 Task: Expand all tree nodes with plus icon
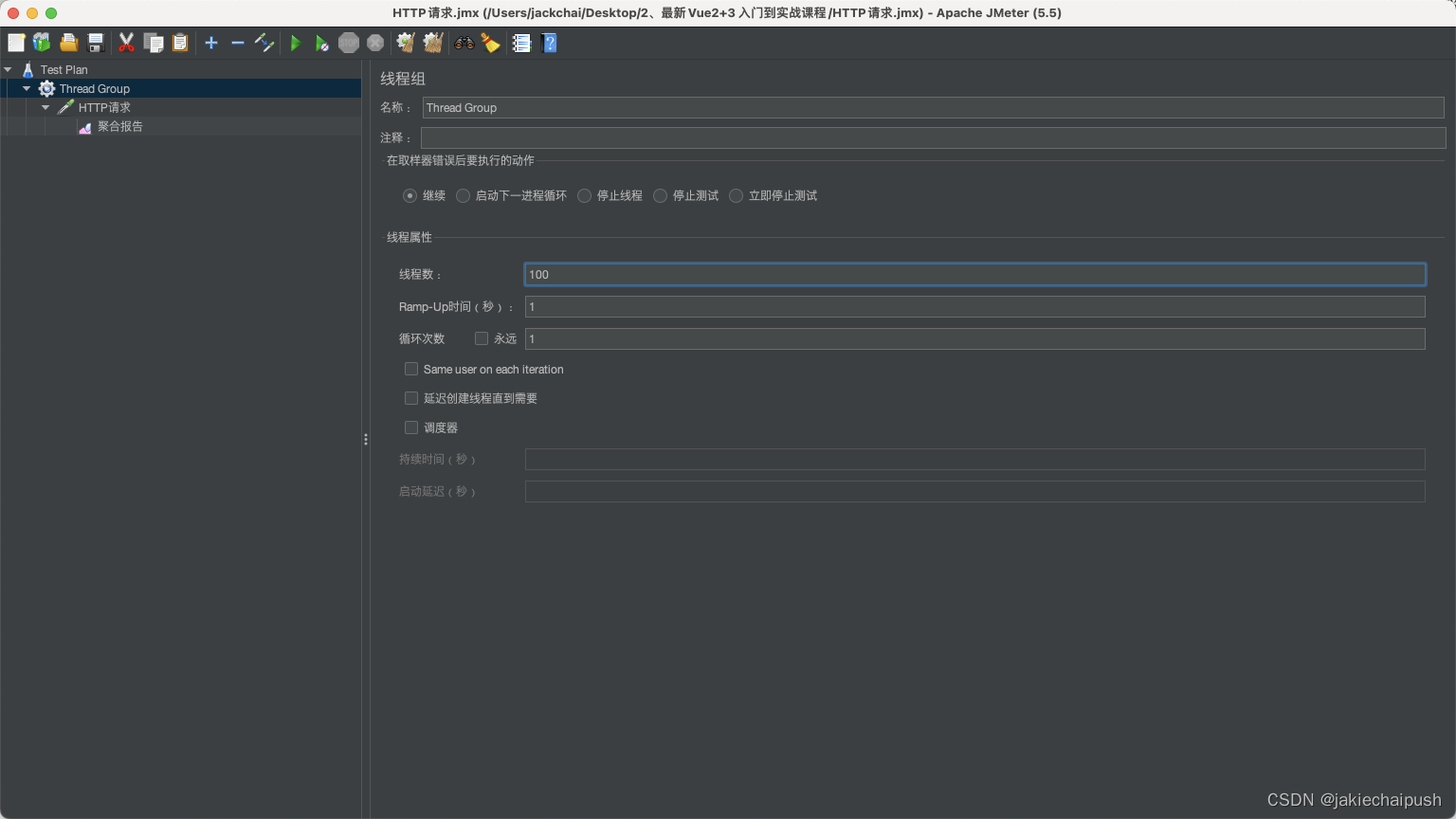point(211,43)
